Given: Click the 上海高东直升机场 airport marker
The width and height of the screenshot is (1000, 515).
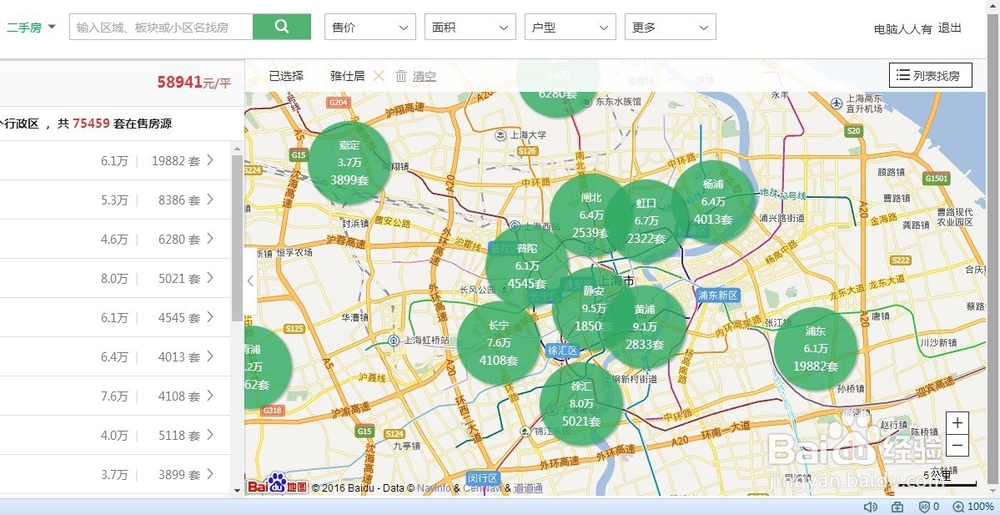Looking at the screenshot, I should click(837, 102).
